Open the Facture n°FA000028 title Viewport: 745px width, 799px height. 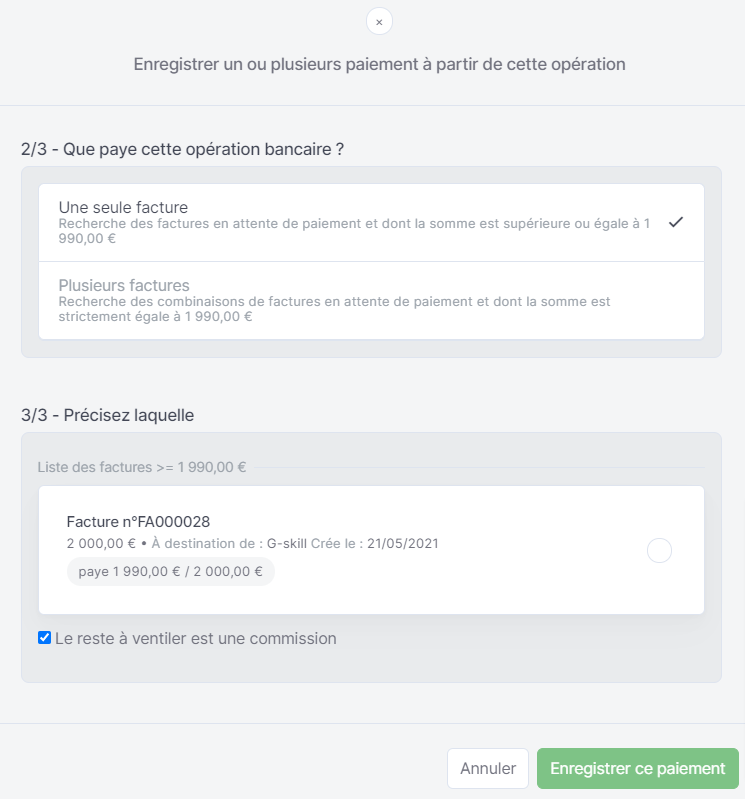pyautogui.click(x=138, y=522)
